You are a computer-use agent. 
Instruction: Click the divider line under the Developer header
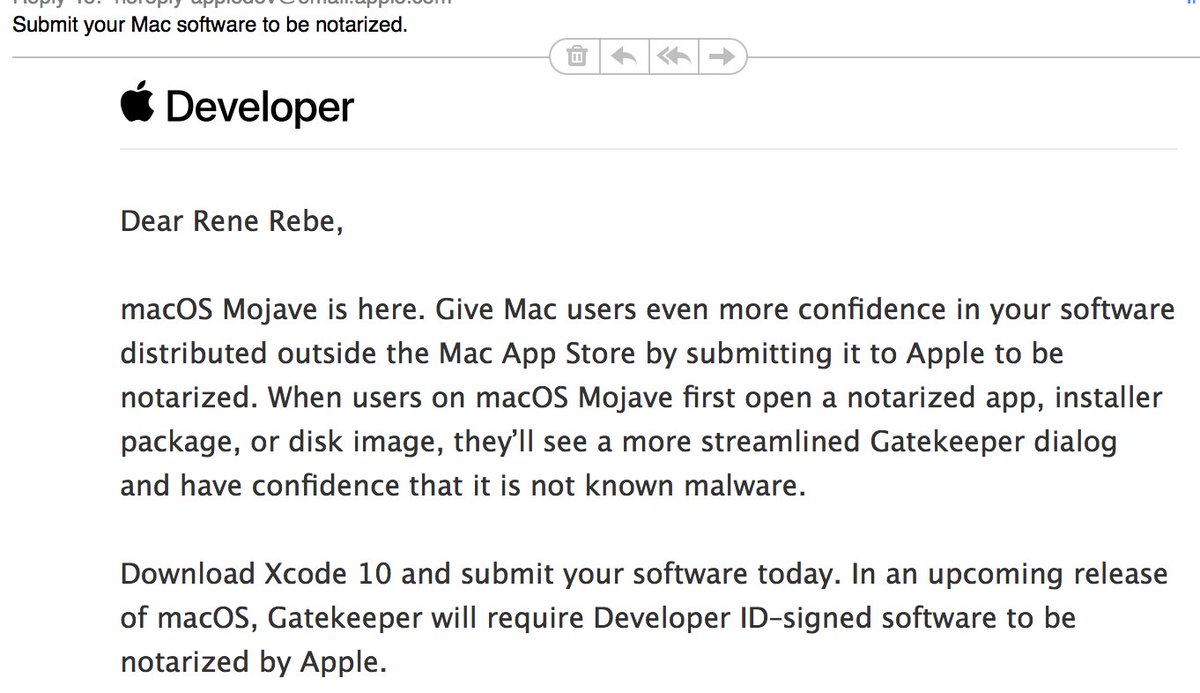pos(650,152)
